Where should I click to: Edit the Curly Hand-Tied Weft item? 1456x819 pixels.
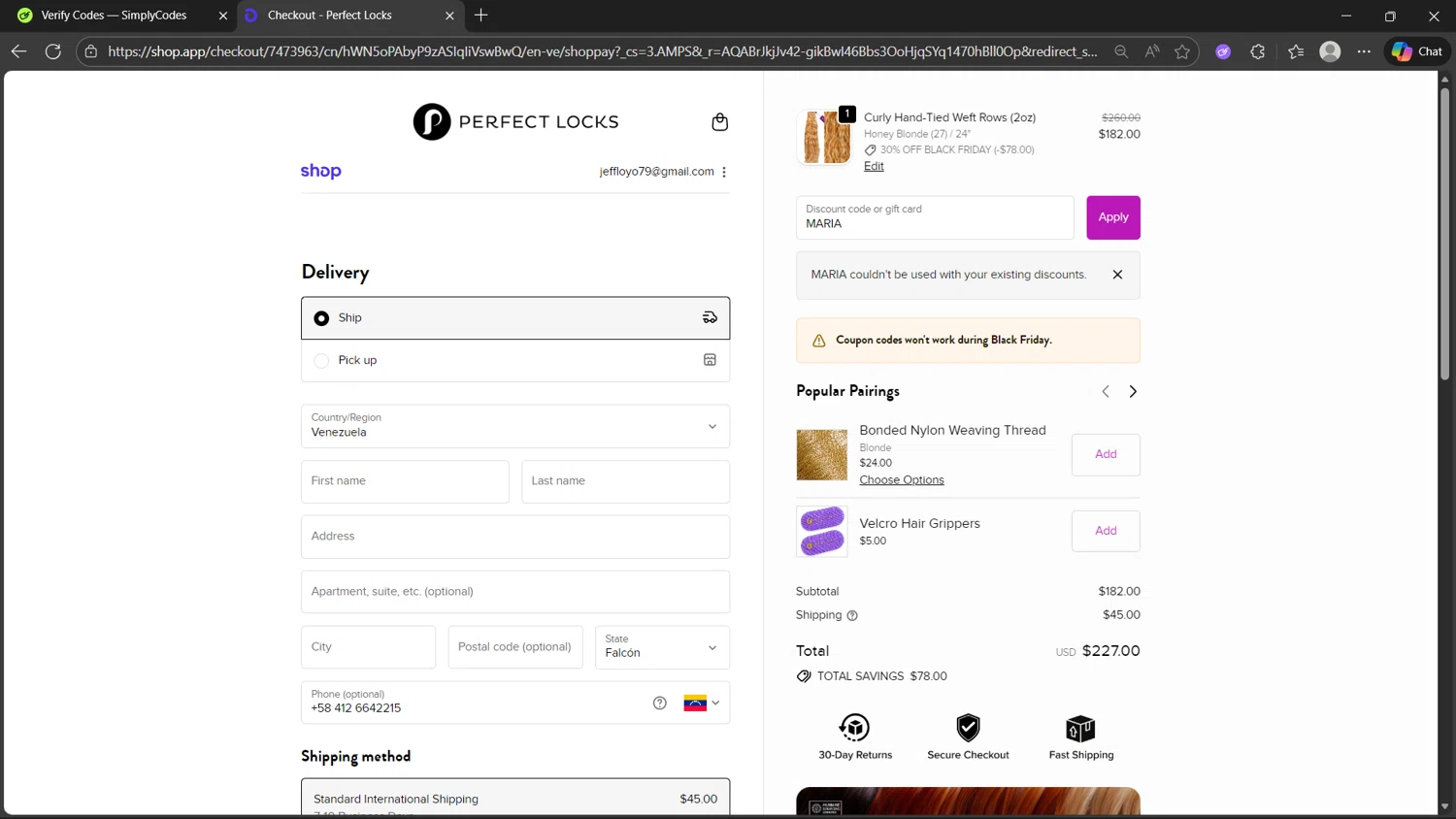pos(874,166)
